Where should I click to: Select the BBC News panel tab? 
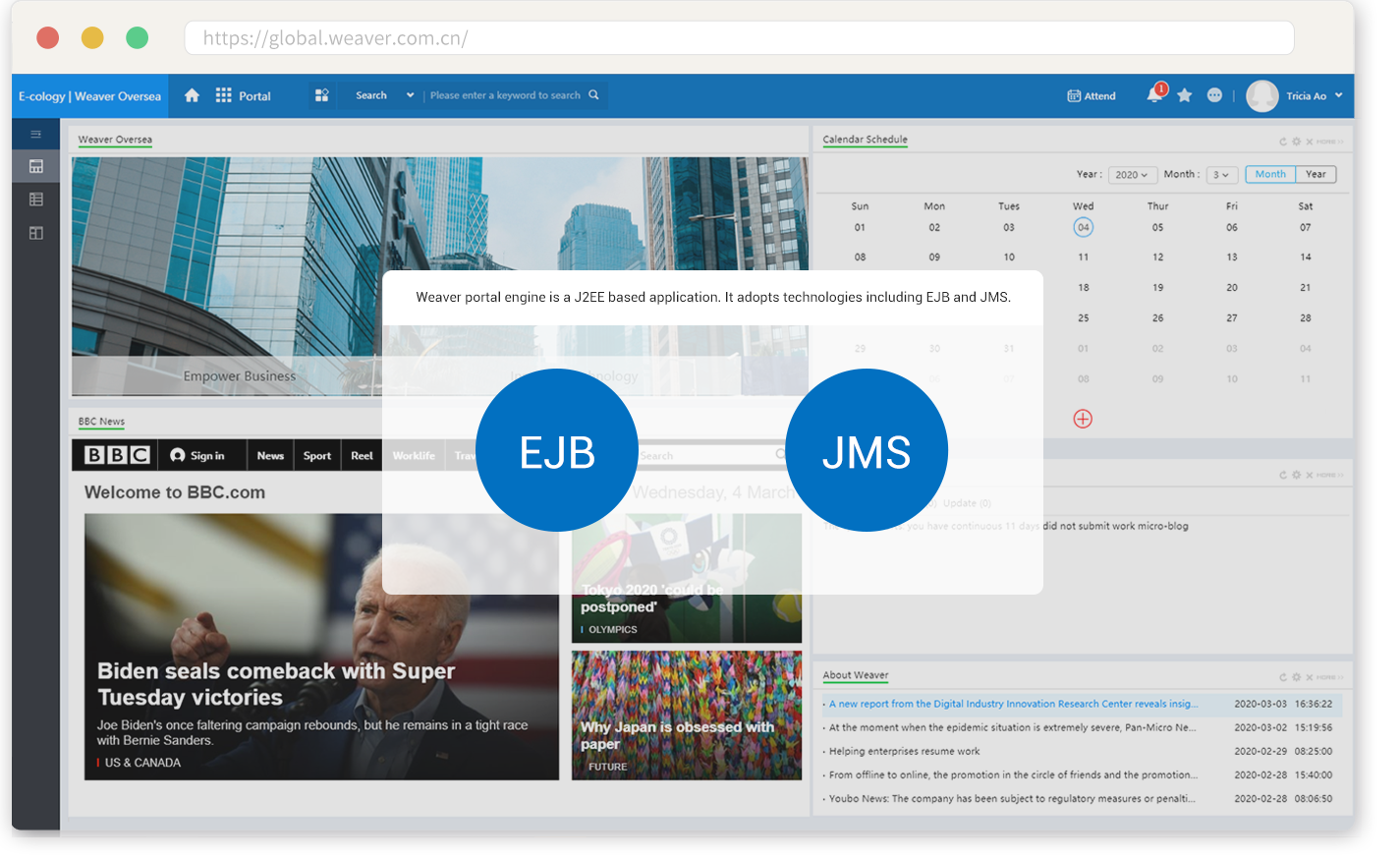point(101,422)
